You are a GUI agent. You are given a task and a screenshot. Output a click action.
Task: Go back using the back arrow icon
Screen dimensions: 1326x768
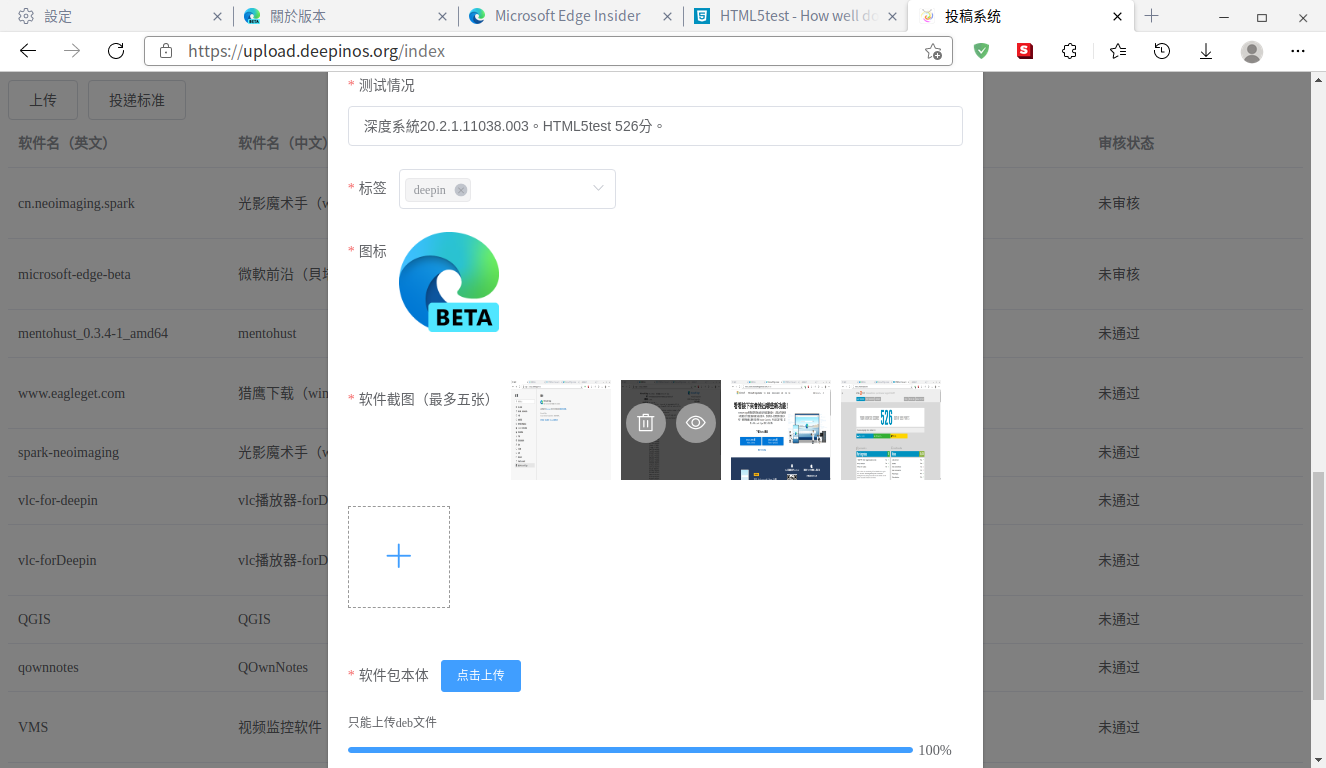point(27,50)
